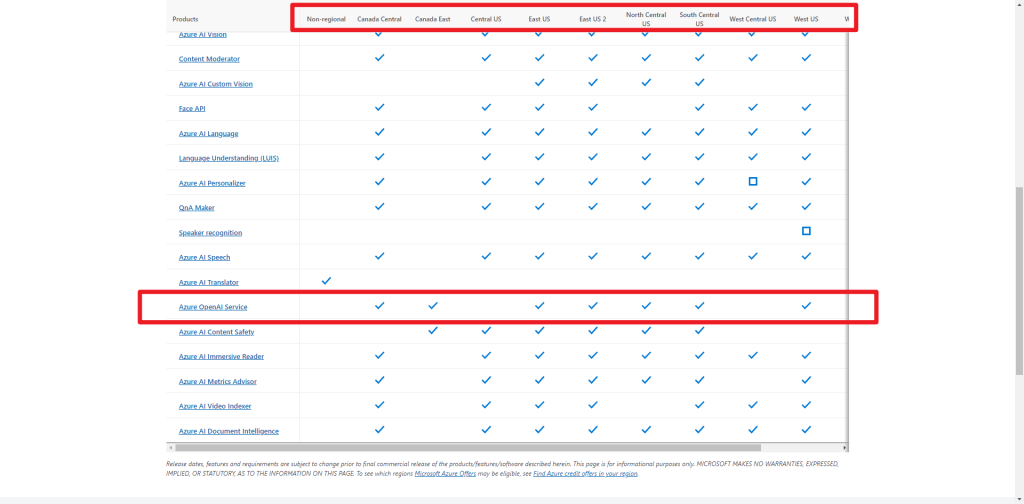Open the Language Understanding (LUIS) link
This screenshot has width=1024, height=504.
(x=228, y=158)
